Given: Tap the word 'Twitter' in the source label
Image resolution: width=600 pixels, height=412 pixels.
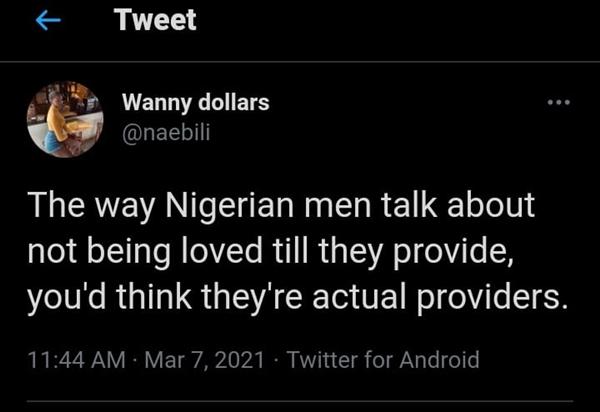Looking at the screenshot, I should click(319, 360).
